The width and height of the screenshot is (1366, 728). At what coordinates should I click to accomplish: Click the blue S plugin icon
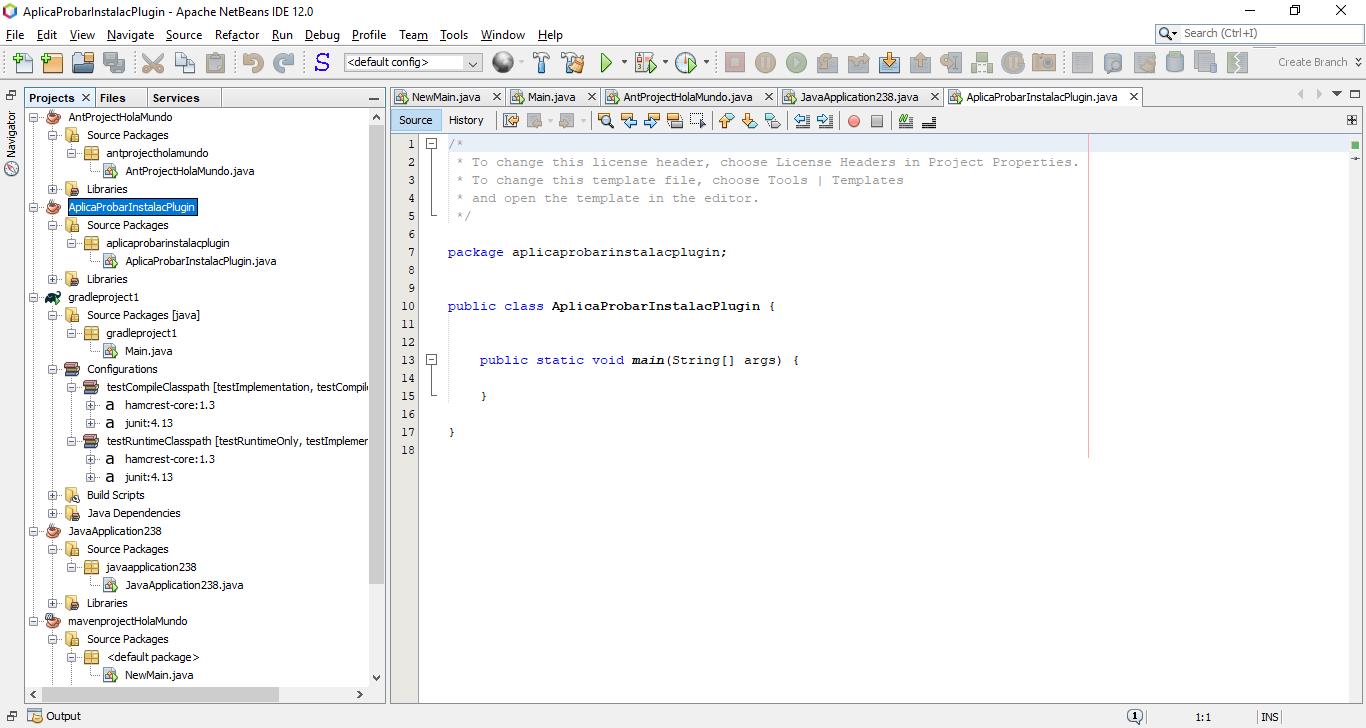322,62
